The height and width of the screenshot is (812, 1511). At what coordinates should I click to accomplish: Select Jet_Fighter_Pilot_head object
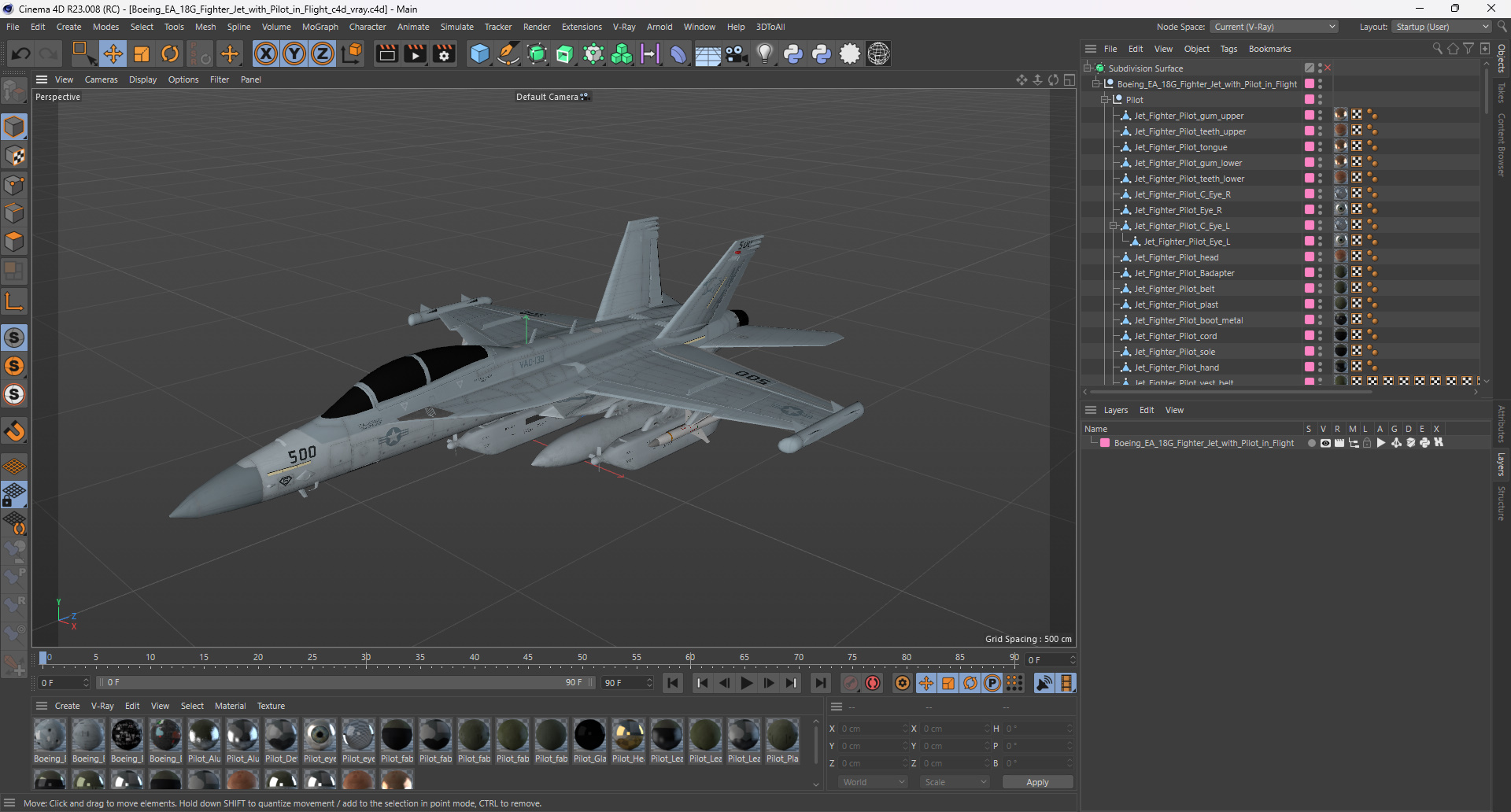point(1176,257)
